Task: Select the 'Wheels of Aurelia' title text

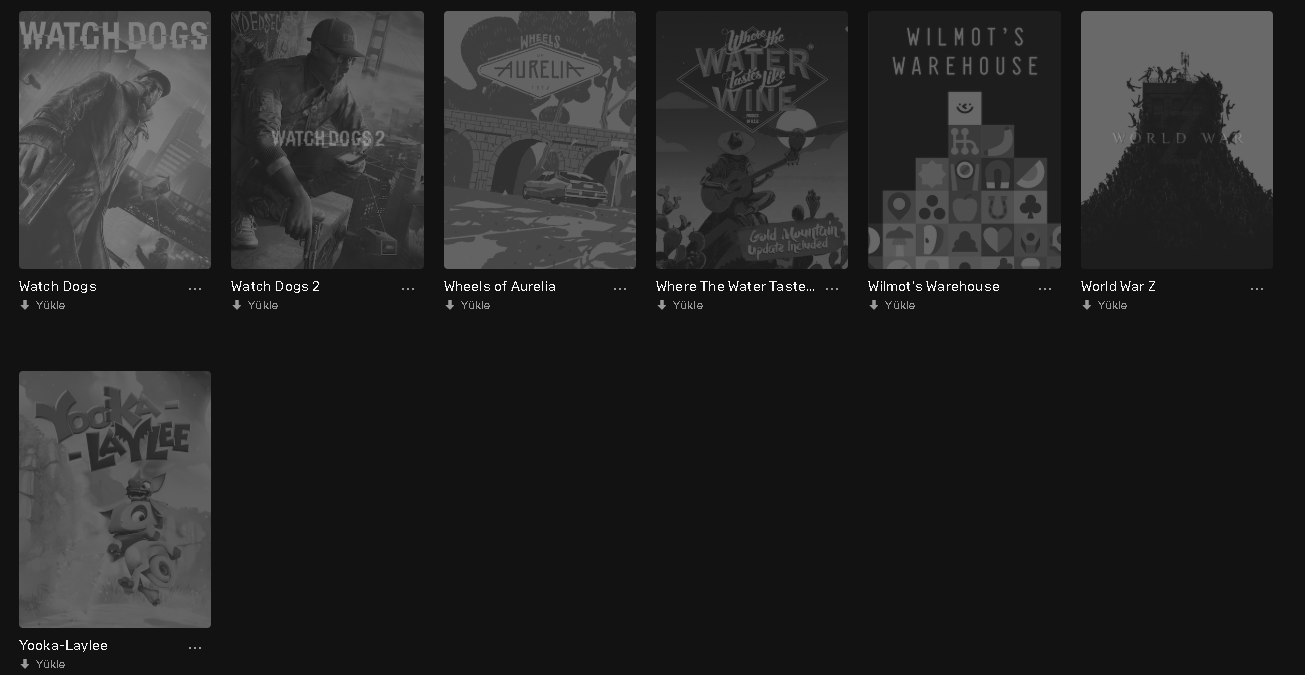Action: [x=500, y=286]
